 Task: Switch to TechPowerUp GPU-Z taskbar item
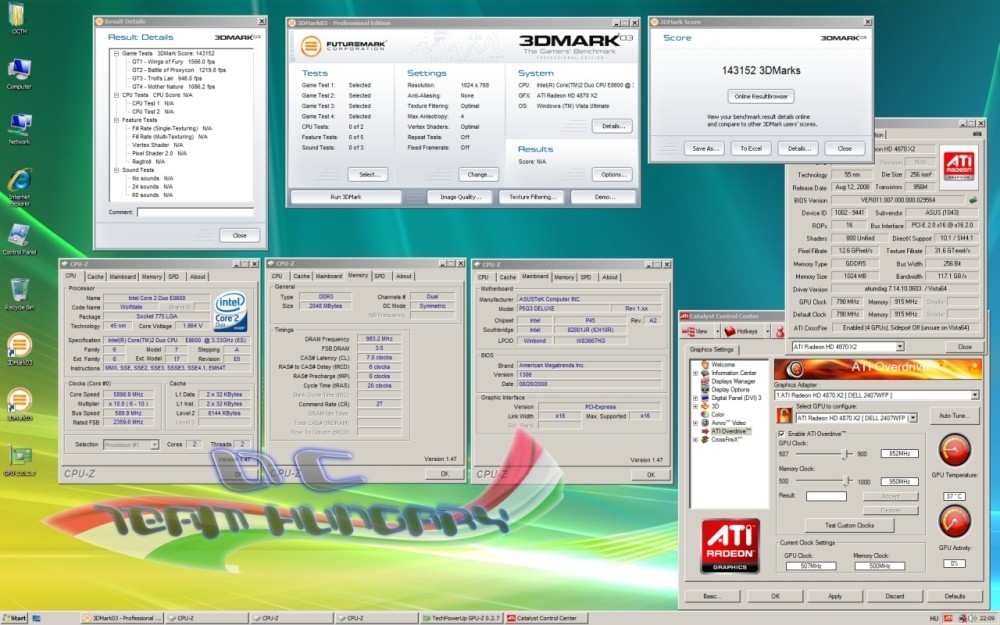[462, 618]
